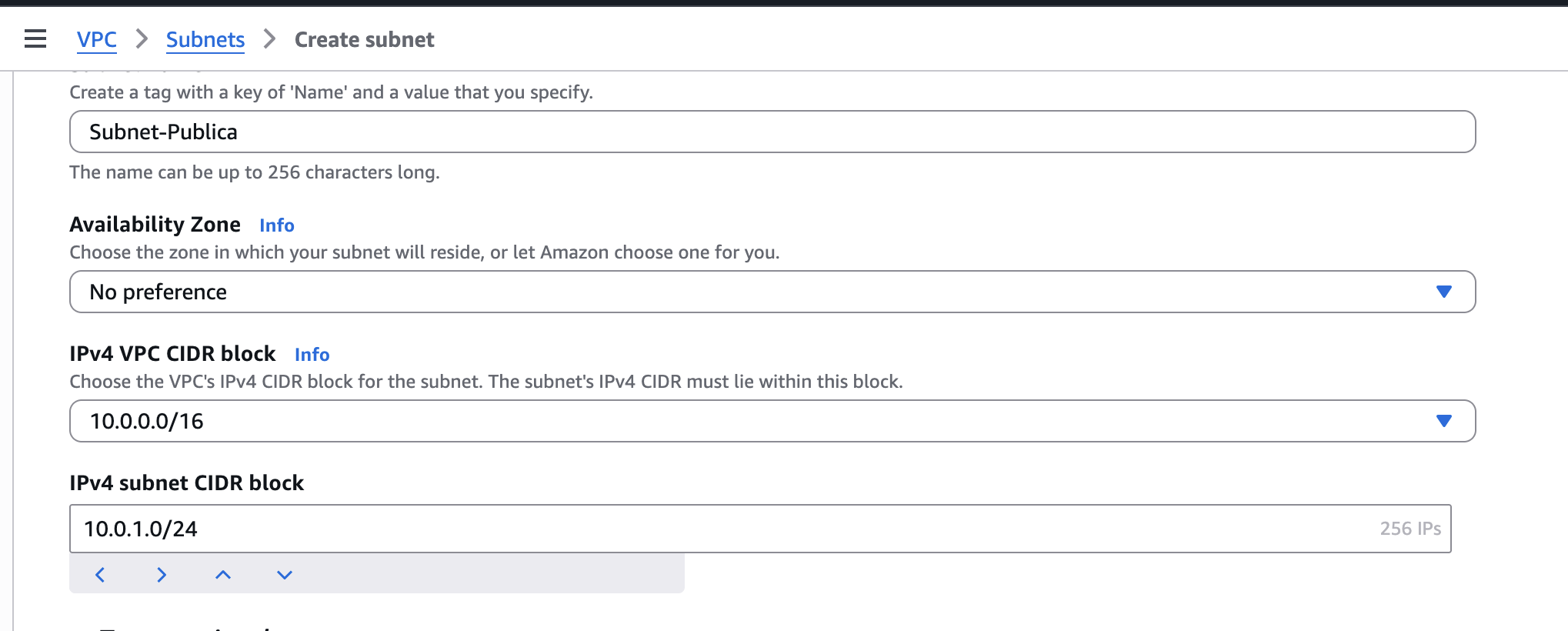Expand Availability Zone dropdown using its arrow
Image resolution: width=1568 pixels, height=631 pixels.
(1443, 292)
